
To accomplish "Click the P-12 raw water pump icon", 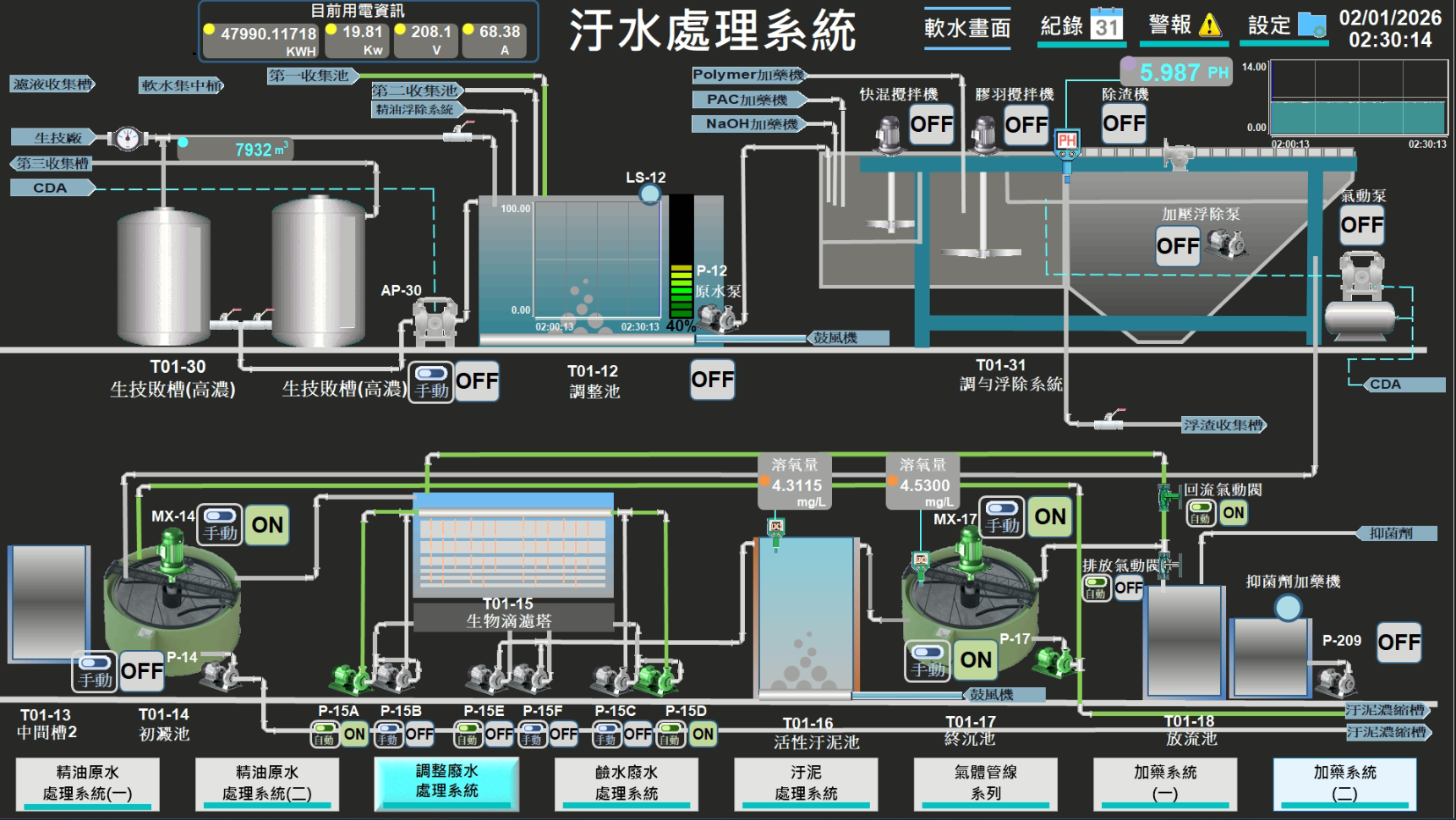I will point(719,319).
